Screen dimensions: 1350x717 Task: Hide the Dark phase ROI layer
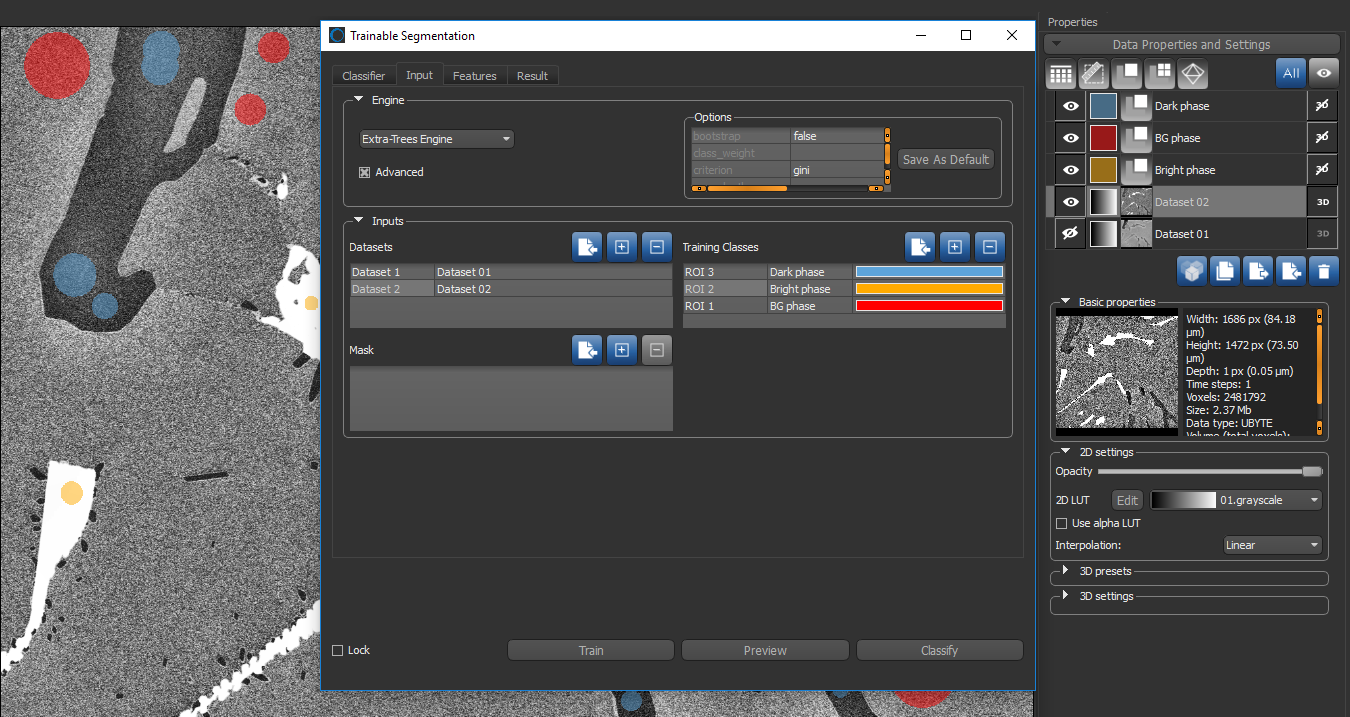(1070, 106)
